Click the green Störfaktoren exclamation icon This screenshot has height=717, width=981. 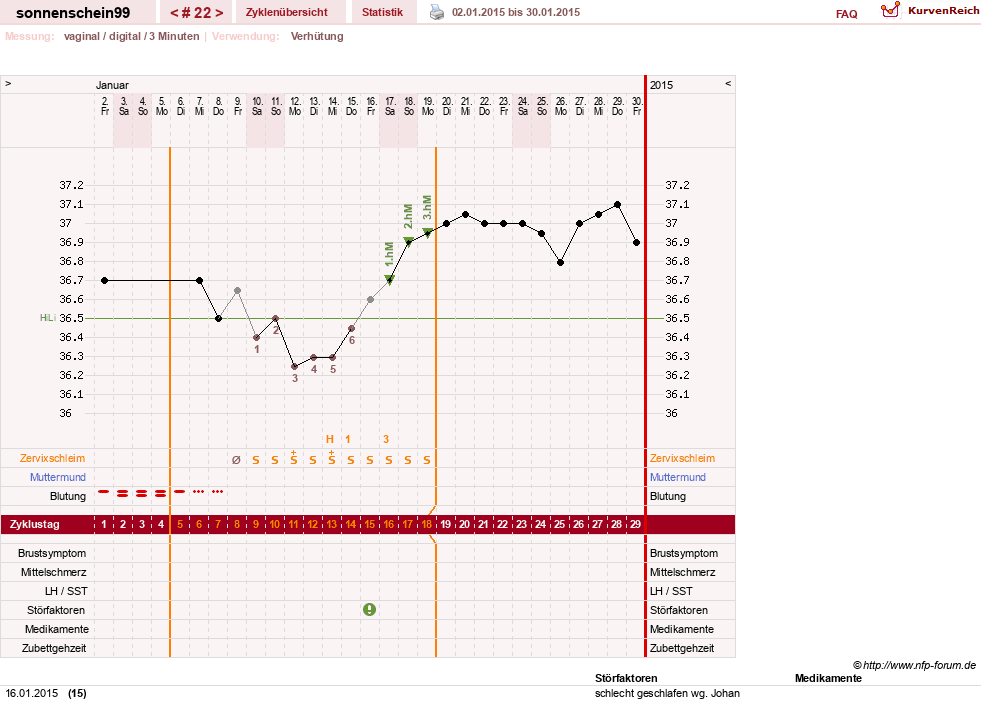tap(370, 609)
